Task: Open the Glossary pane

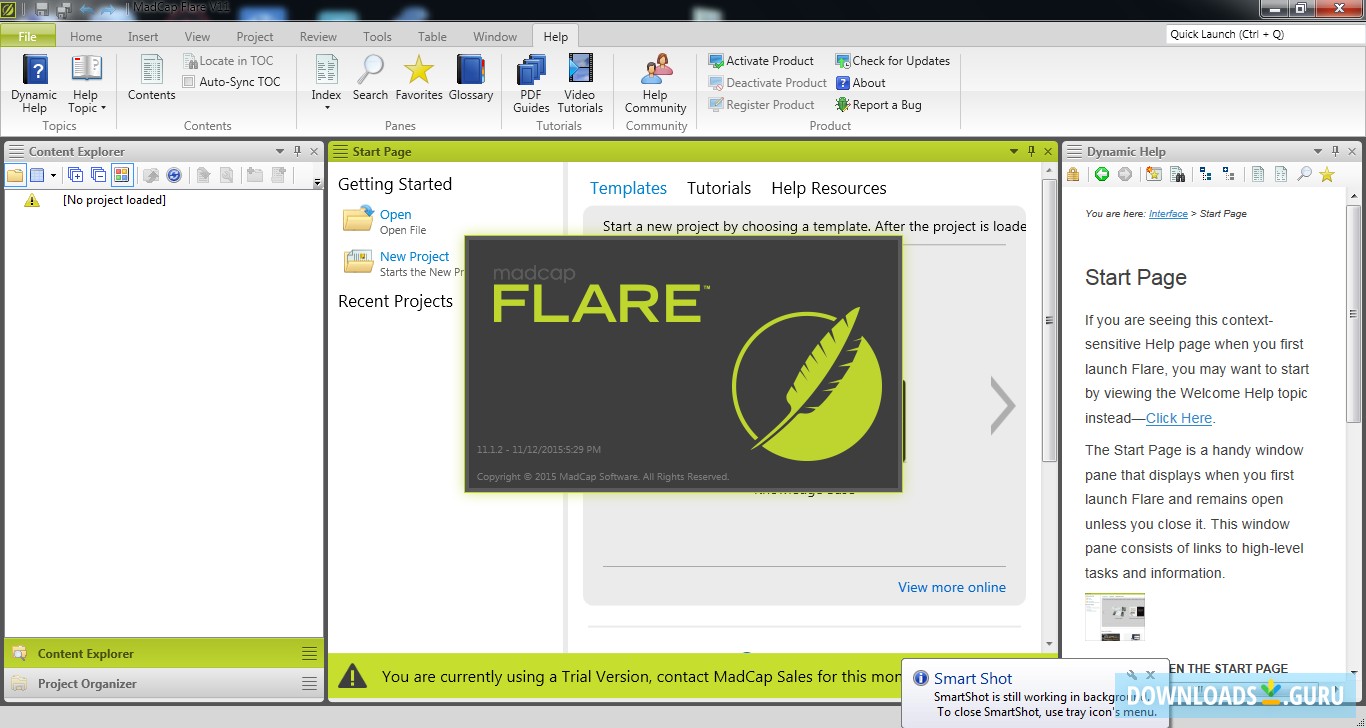Action: pyautogui.click(x=471, y=78)
